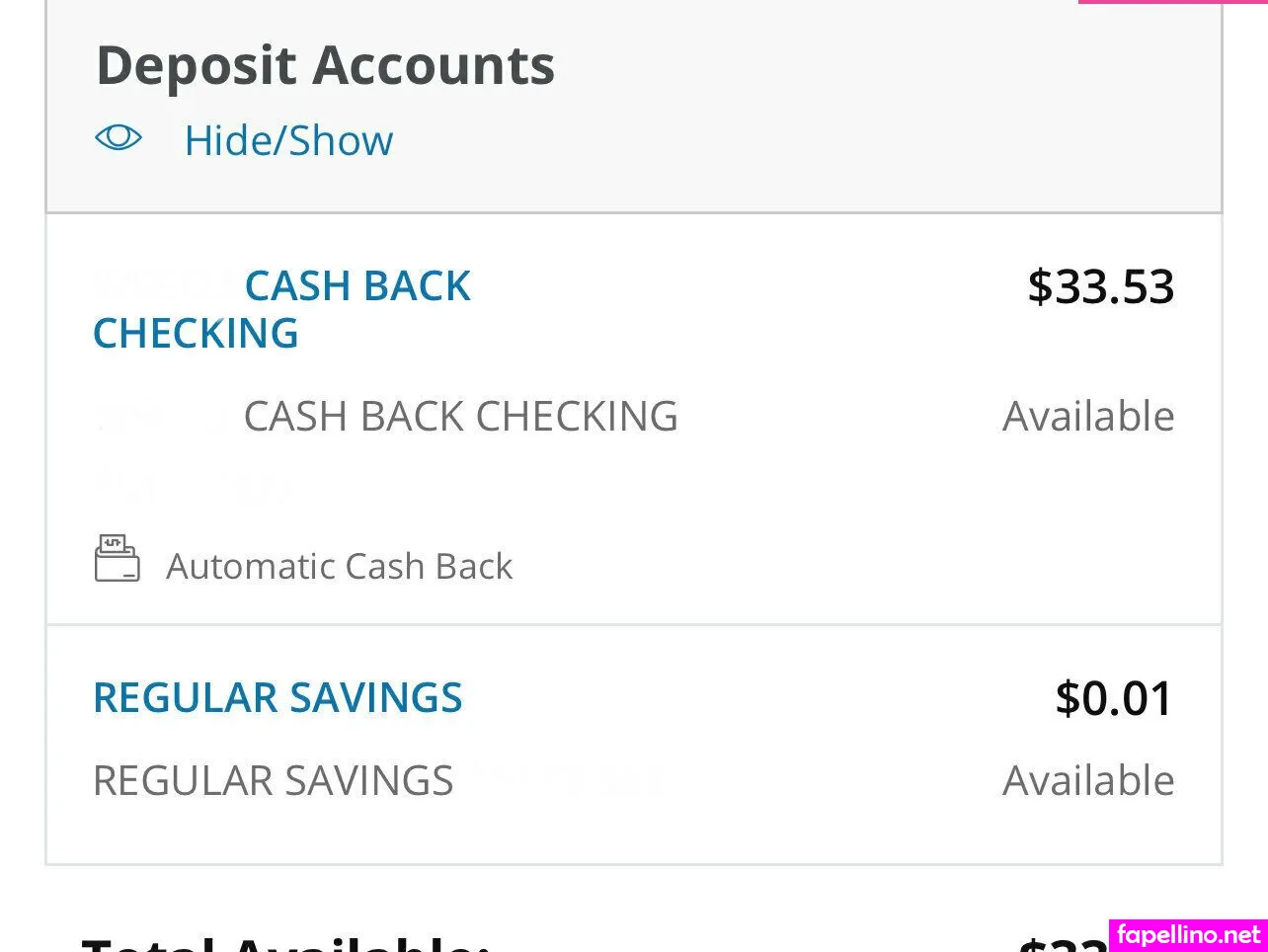Viewport: 1268px width, 952px height.
Task: Click the eye visibility icon
Action: (x=119, y=138)
